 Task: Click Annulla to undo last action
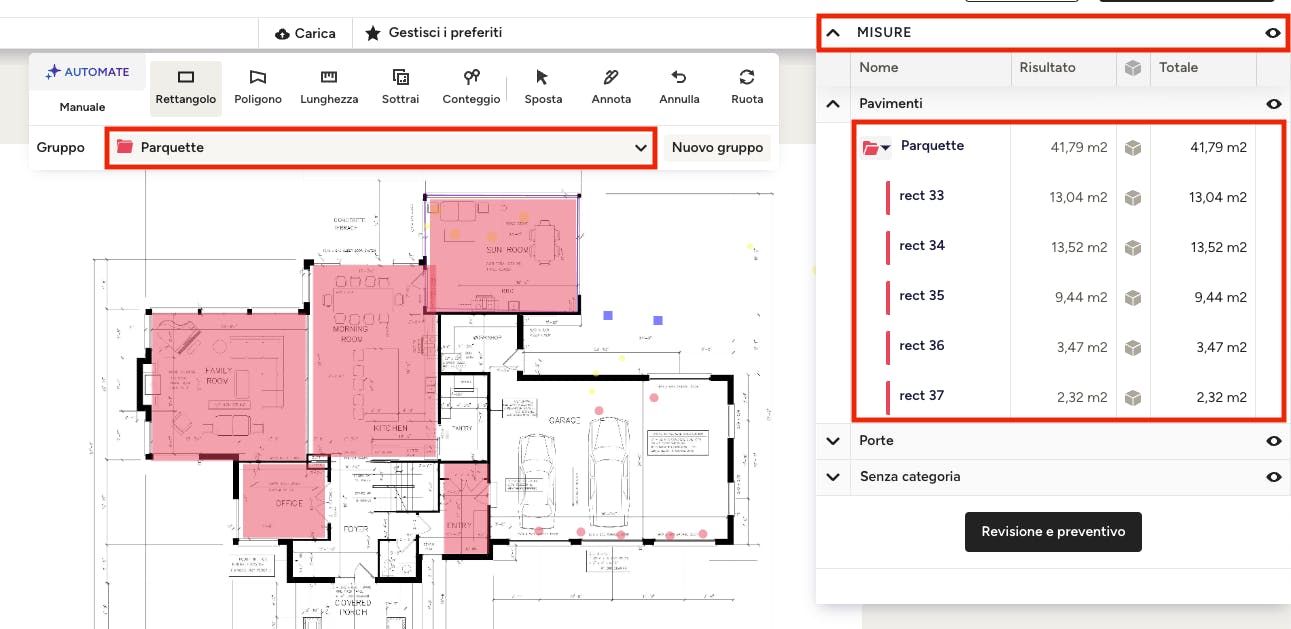point(679,87)
